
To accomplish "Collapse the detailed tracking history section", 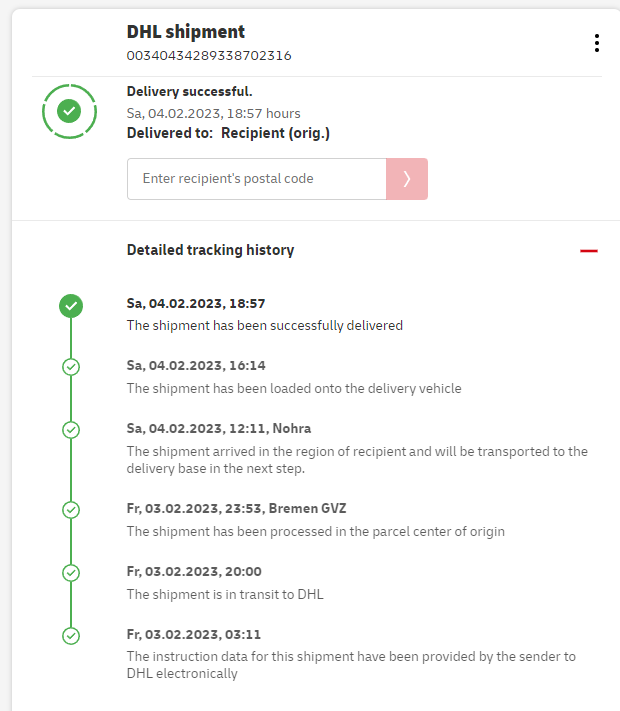I will (589, 250).
